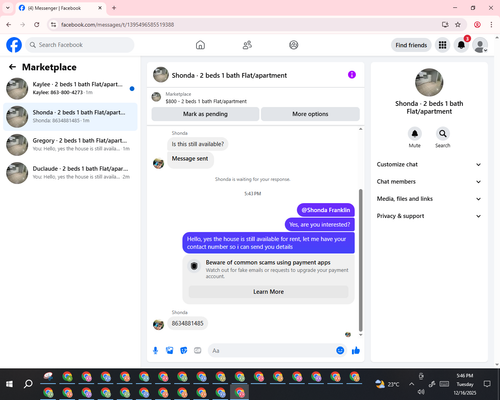Click the weather 23°C widget
Image resolution: width=500 pixels, height=400 pixels.
[x=387, y=384]
